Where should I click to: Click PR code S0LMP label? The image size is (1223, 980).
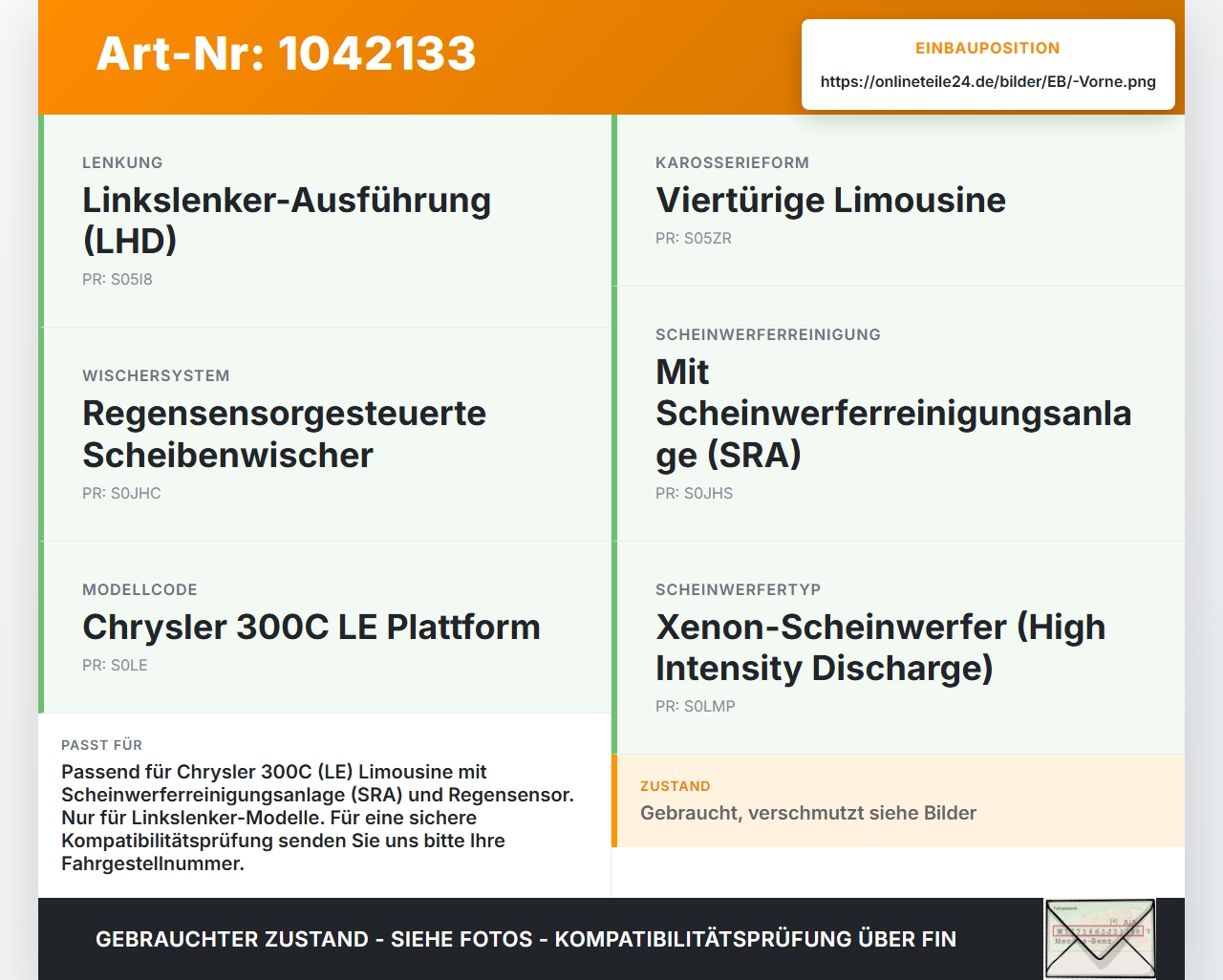pos(696,707)
